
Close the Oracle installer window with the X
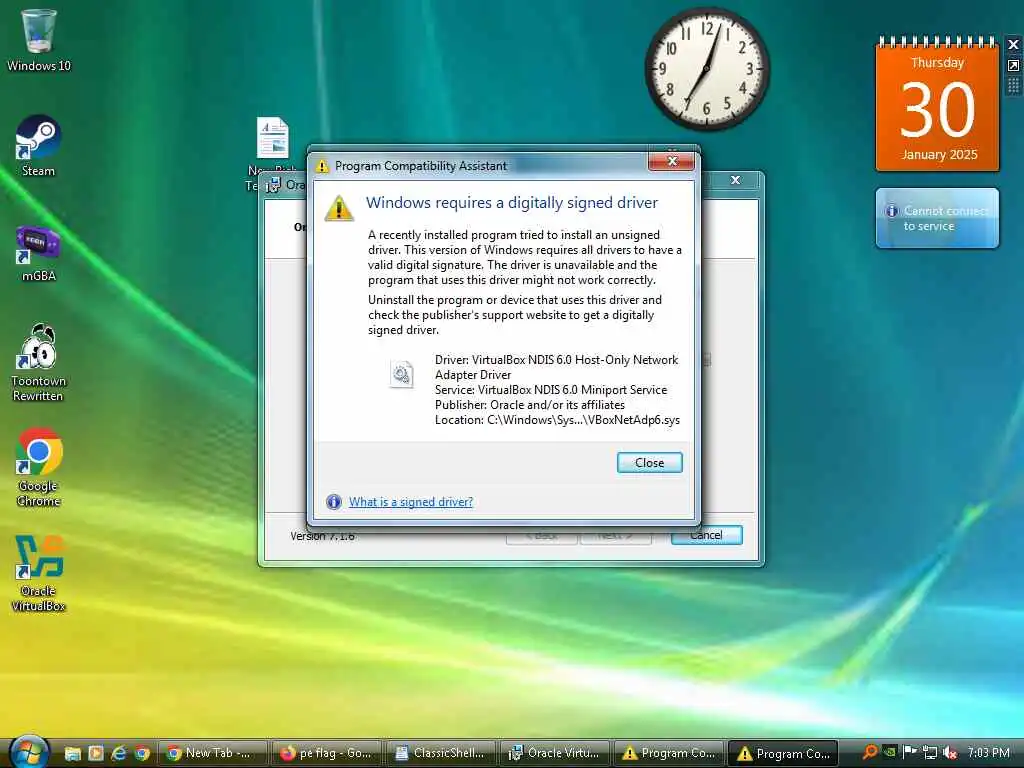click(x=735, y=180)
